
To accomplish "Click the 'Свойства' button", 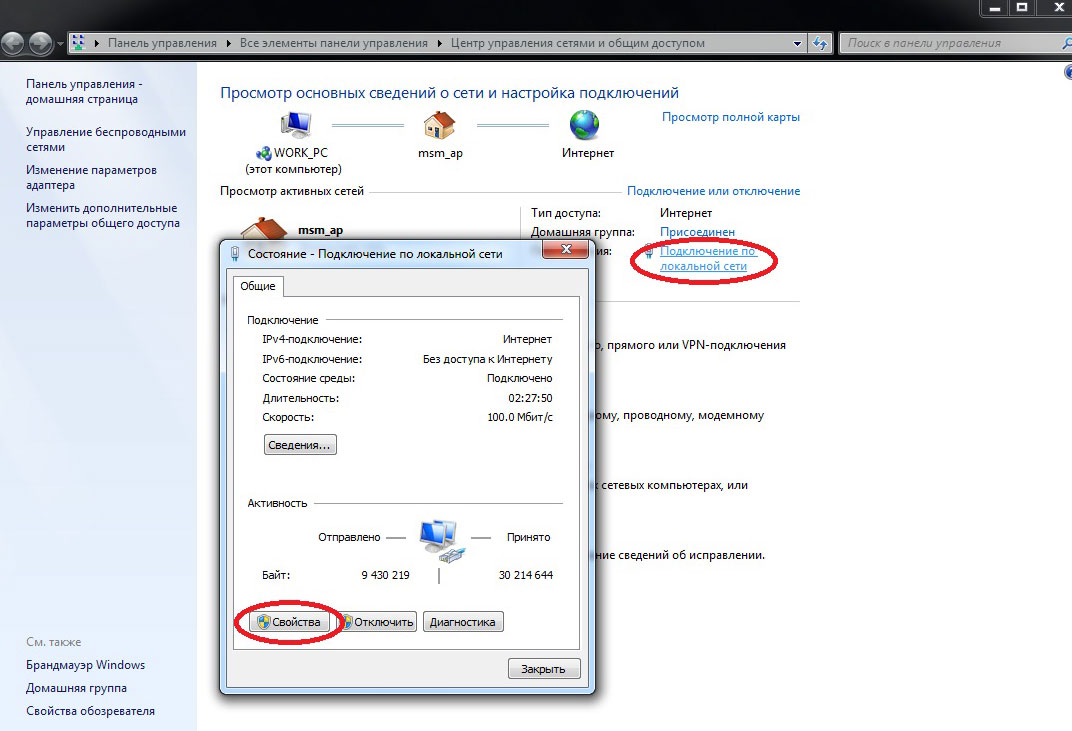I will [289, 622].
